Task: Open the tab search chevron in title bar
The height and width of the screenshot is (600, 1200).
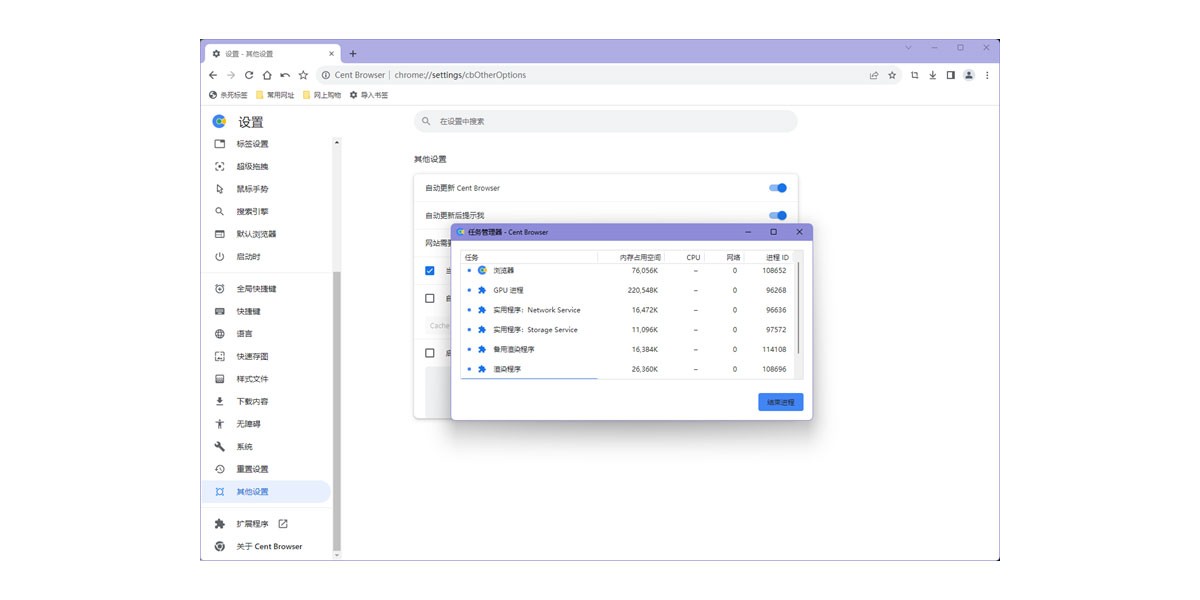Action: tap(908, 47)
